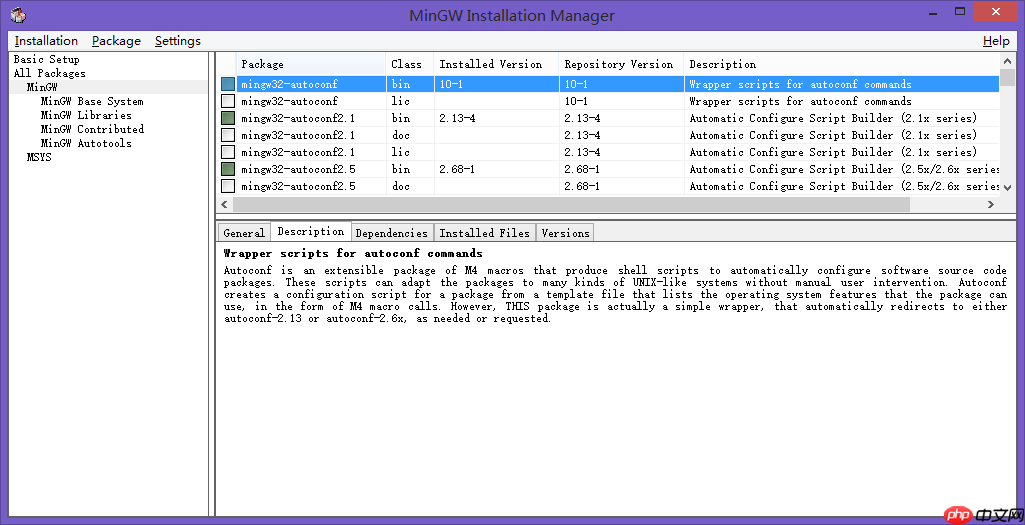Screen dimensions: 1025x525
Task: Open the Package menu
Action: 116,41
